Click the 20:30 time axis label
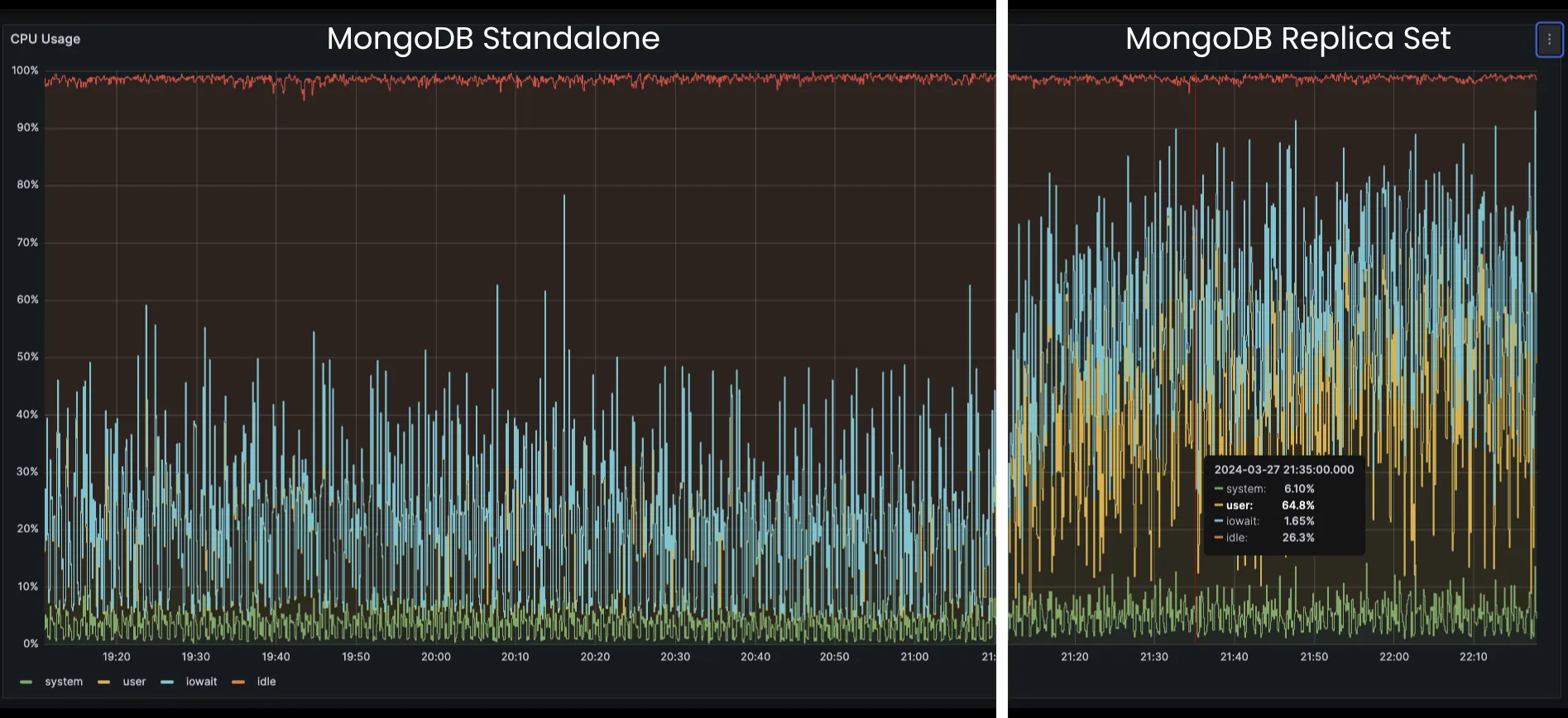This screenshot has height=718, width=1568. pyautogui.click(x=675, y=657)
